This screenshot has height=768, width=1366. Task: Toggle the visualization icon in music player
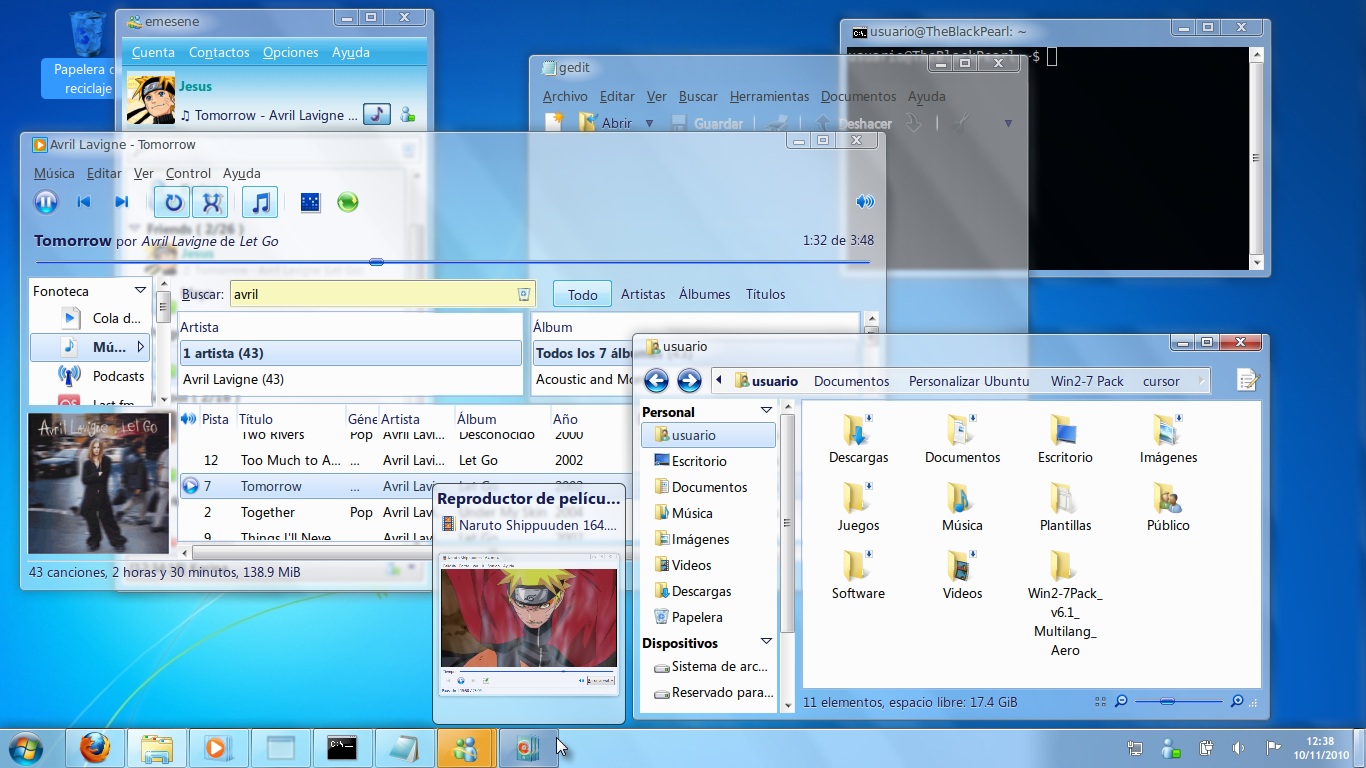coord(310,202)
